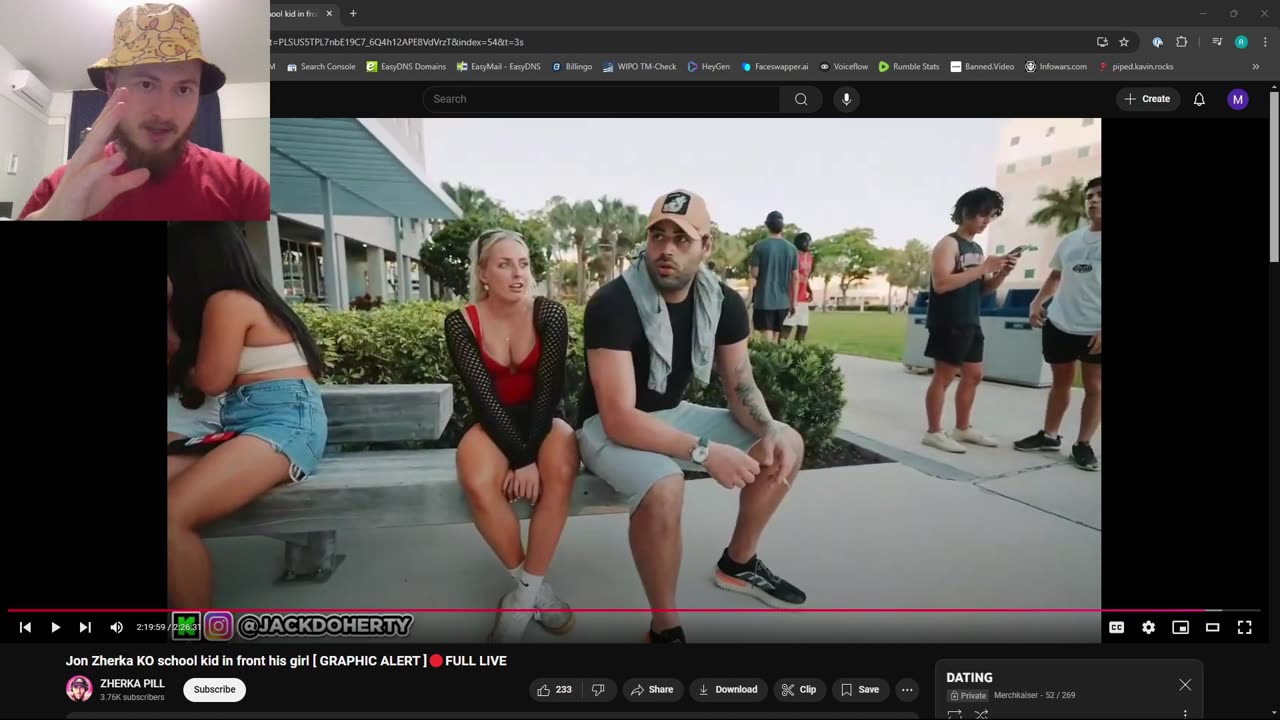Open media controls icon in toolbar
Image resolution: width=1280 pixels, height=720 pixels.
1217,42
